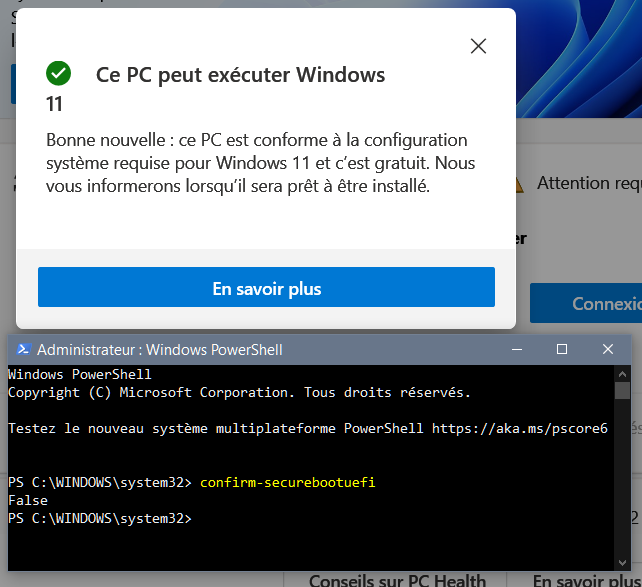Click the green compatibility checkmark icon
This screenshot has height=587, width=642.
(59, 73)
